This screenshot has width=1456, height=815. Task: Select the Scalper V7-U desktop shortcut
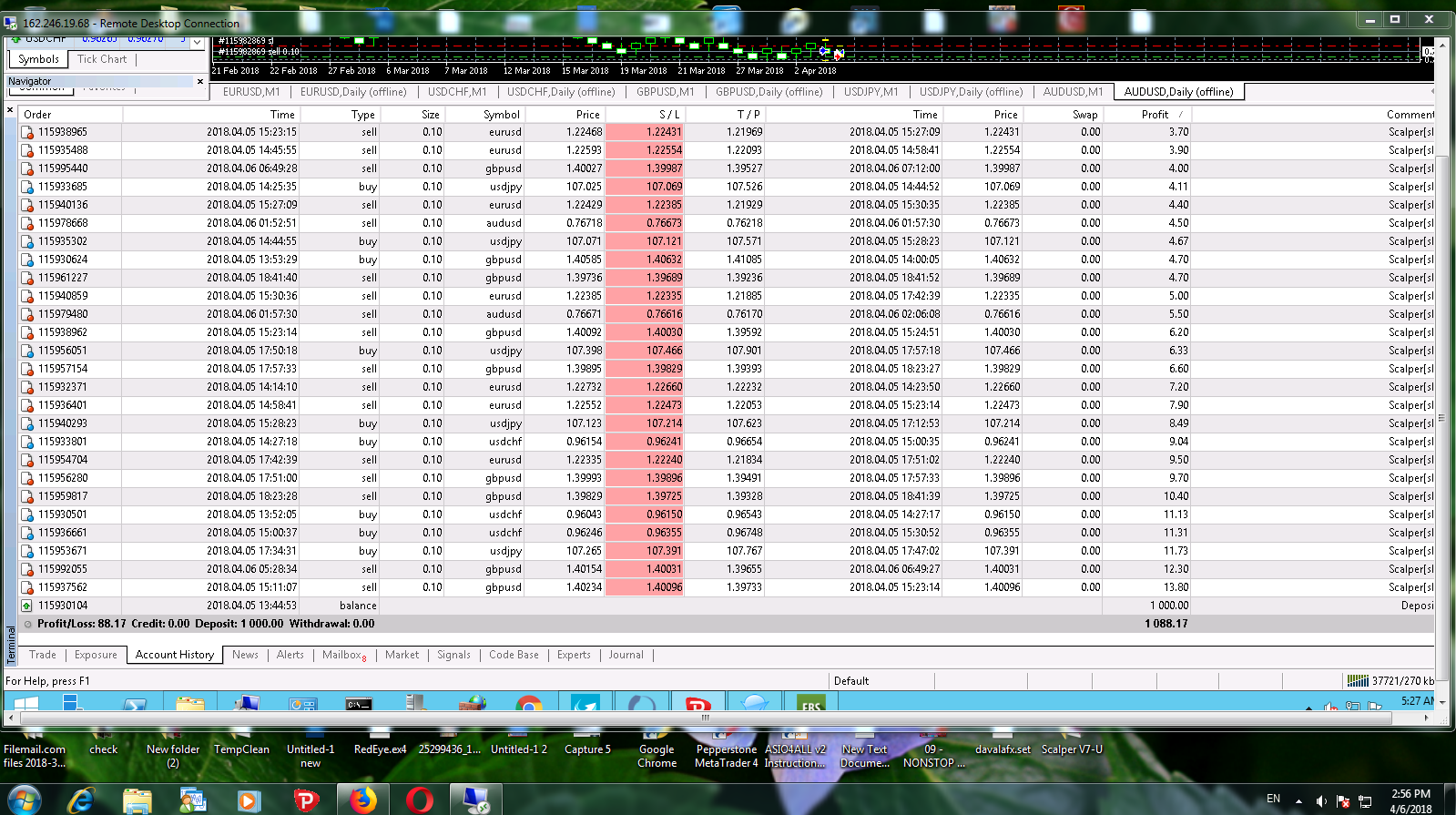coord(1071,749)
